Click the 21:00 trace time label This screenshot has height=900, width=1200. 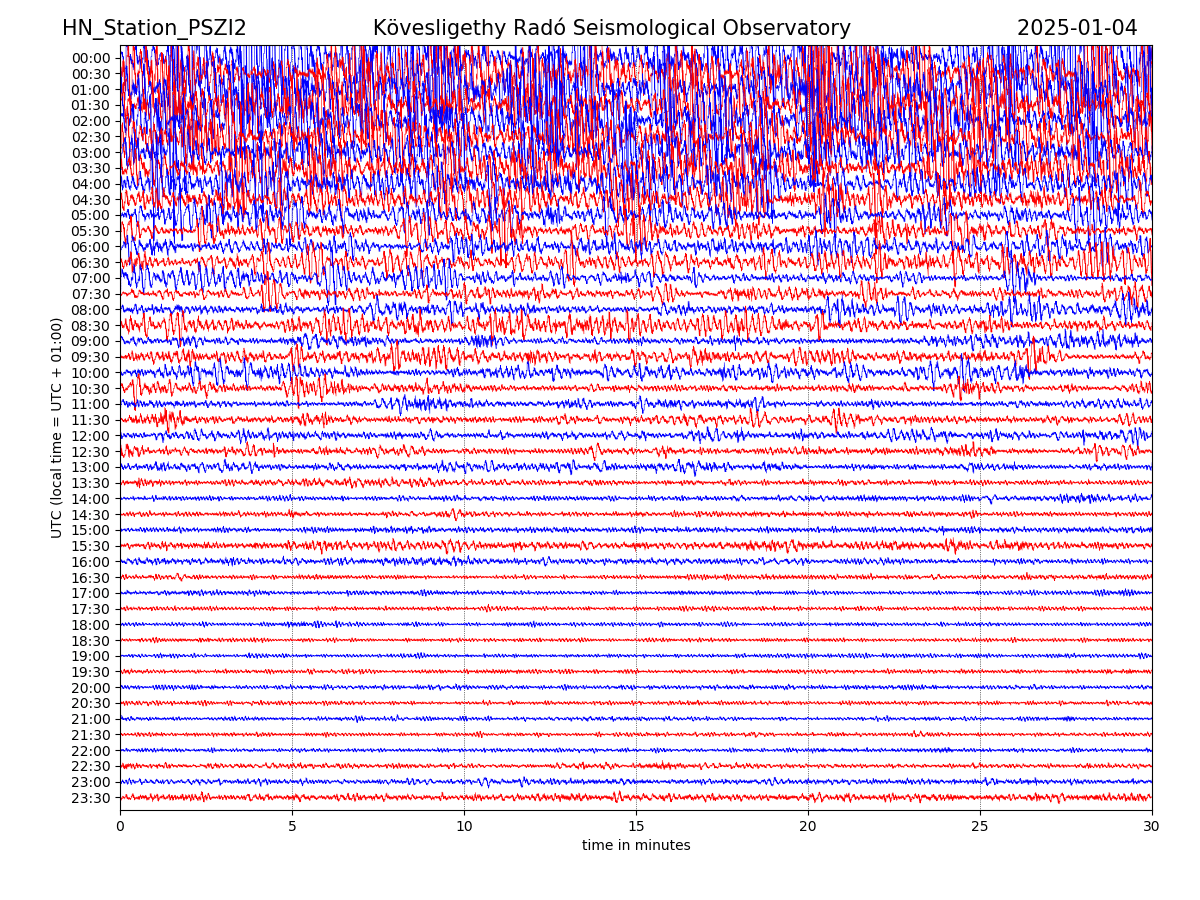click(x=90, y=719)
